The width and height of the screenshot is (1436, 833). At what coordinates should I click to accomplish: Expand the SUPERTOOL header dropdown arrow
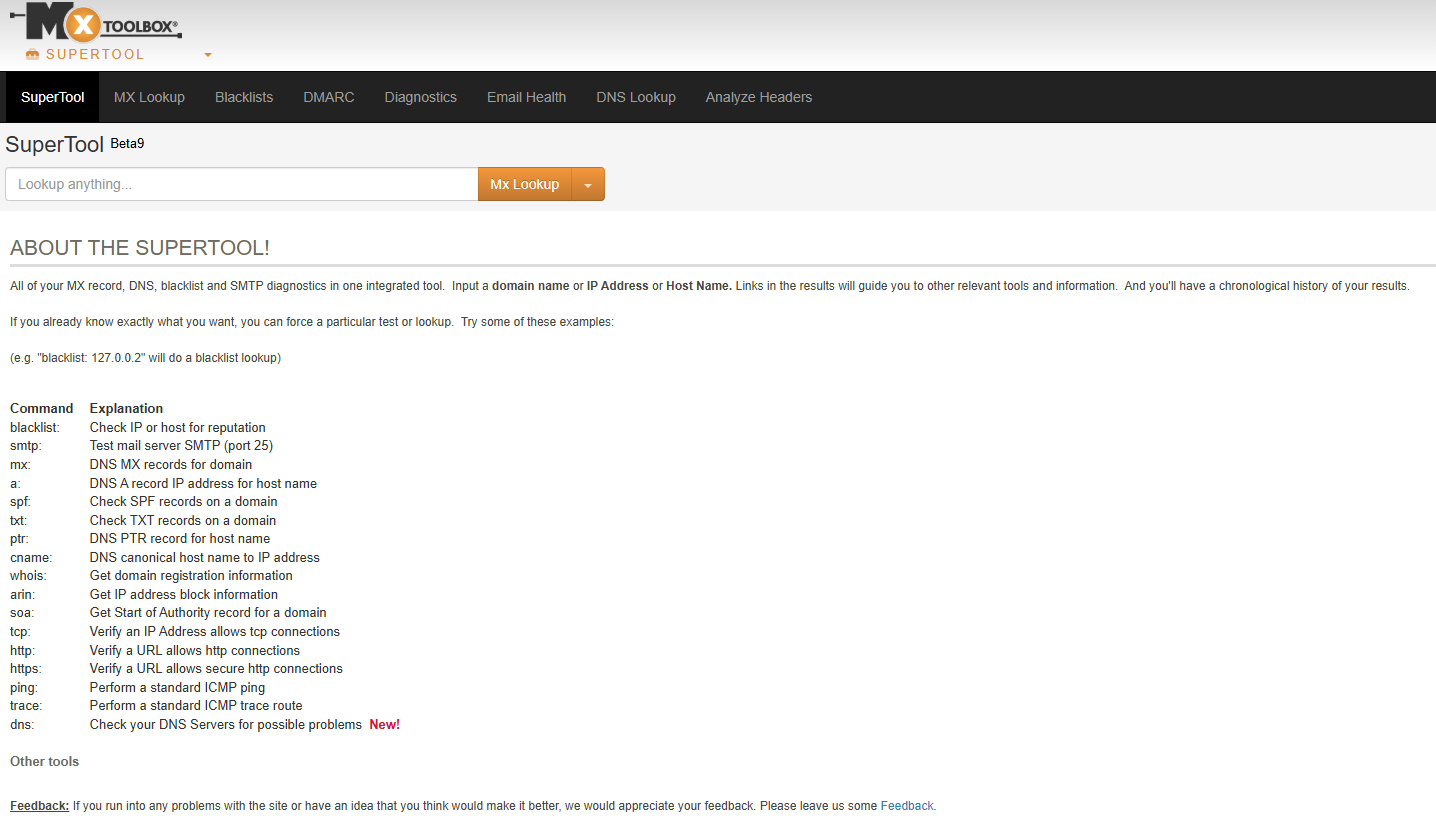[208, 55]
